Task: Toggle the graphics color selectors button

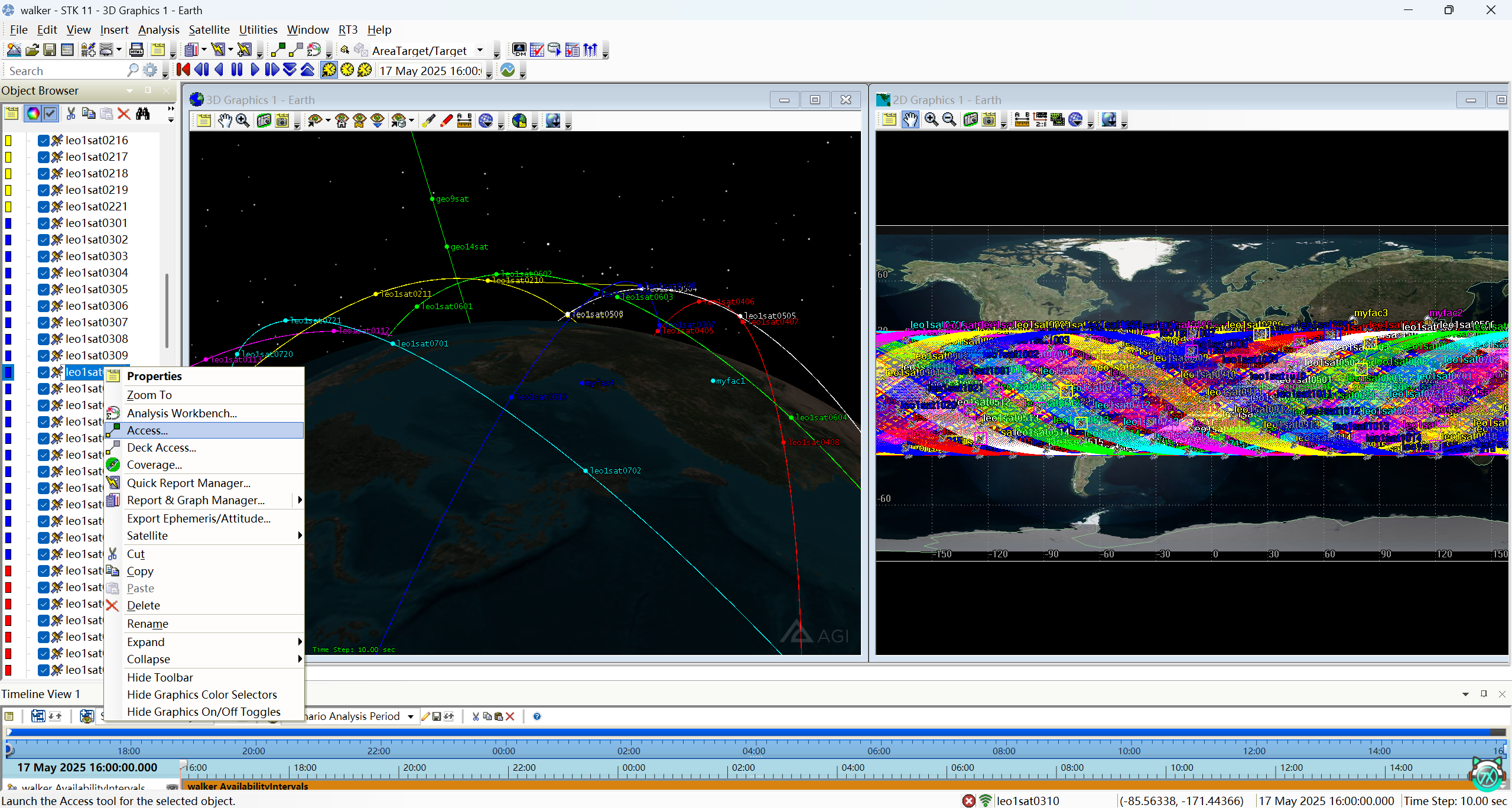Action: (x=33, y=113)
